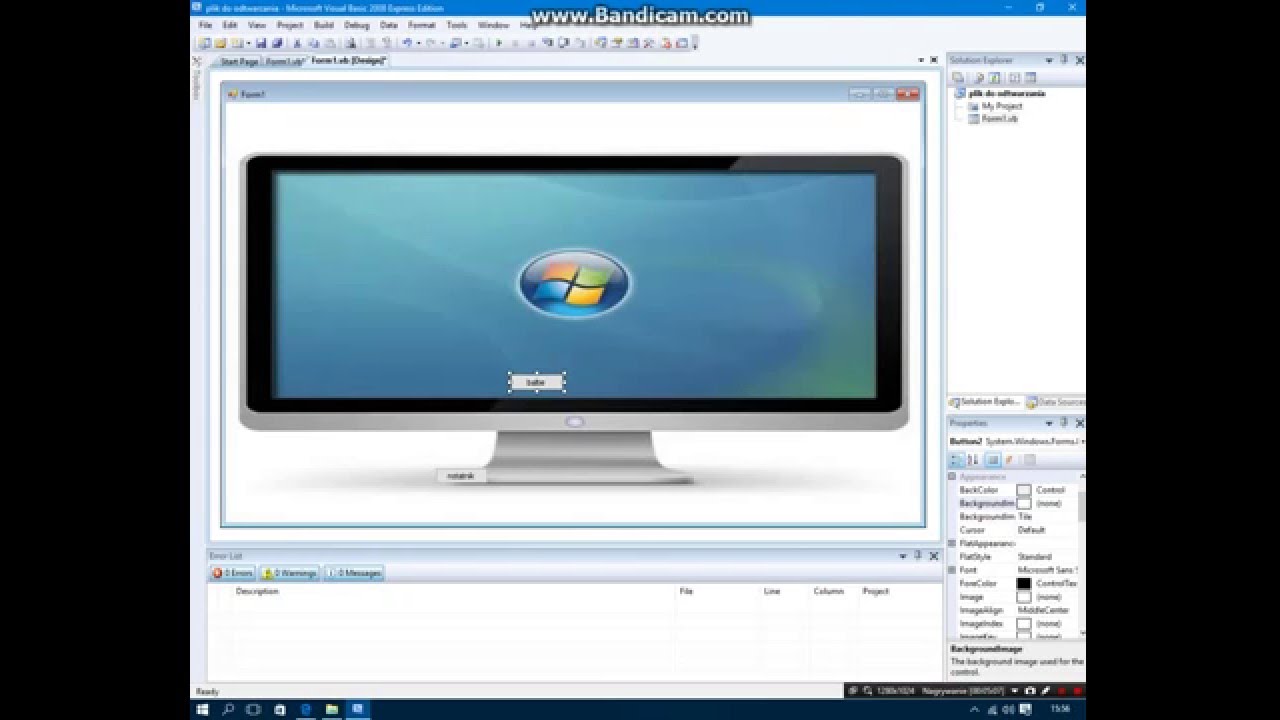Click the Save All toolbar icon

(x=277, y=43)
